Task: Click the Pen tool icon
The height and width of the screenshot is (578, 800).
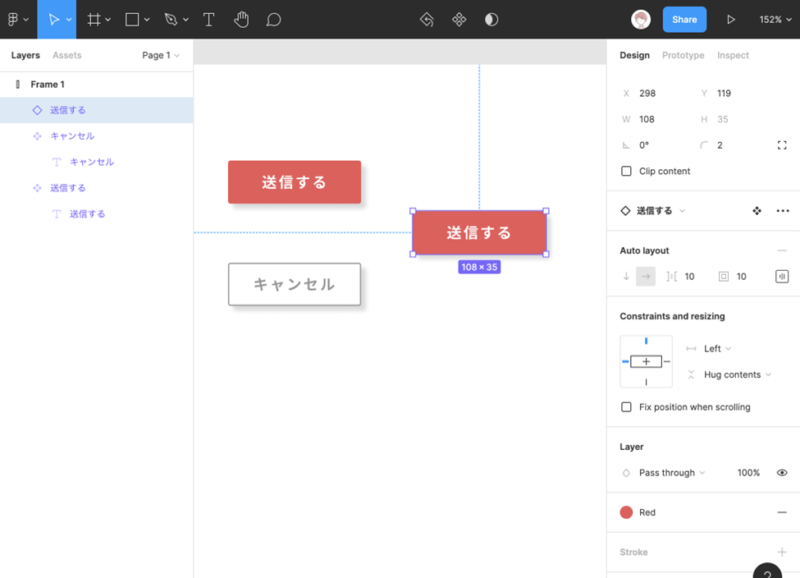Action: (171, 19)
